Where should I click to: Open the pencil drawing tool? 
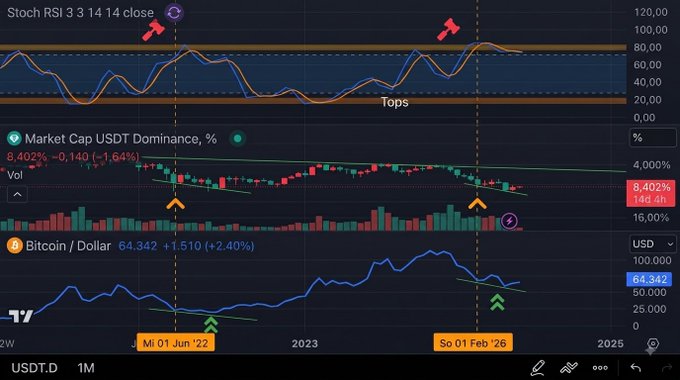click(x=538, y=368)
